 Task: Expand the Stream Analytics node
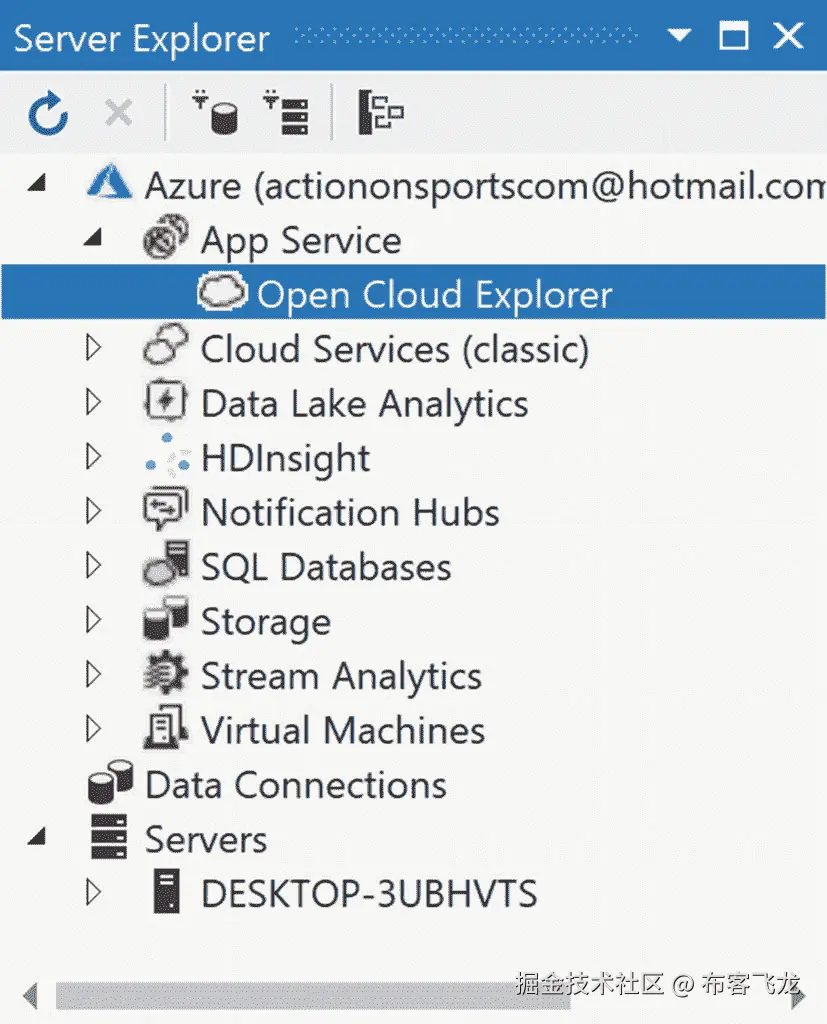(x=93, y=674)
